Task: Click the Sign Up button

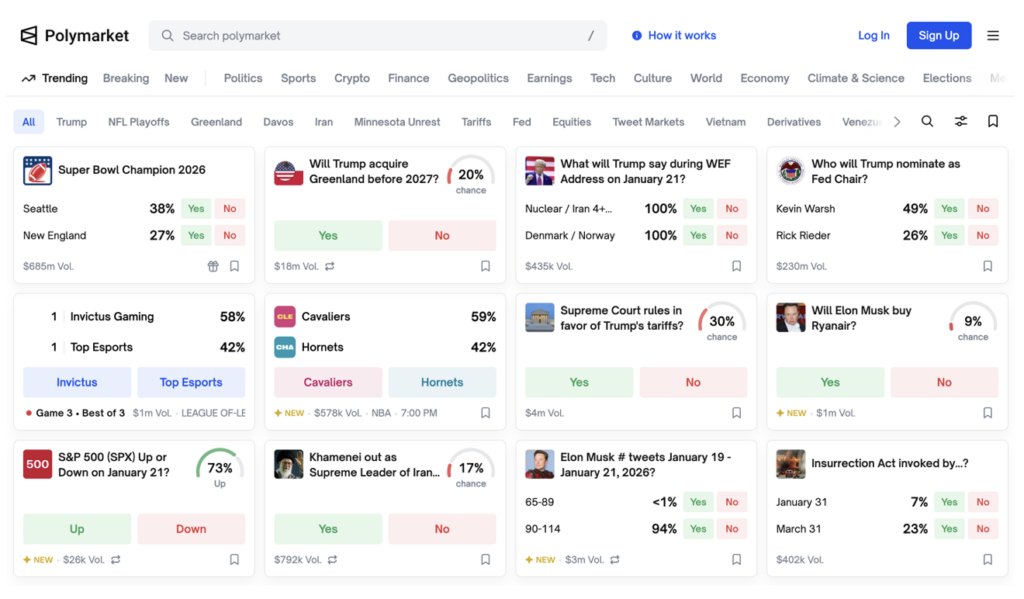Action: (x=938, y=36)
